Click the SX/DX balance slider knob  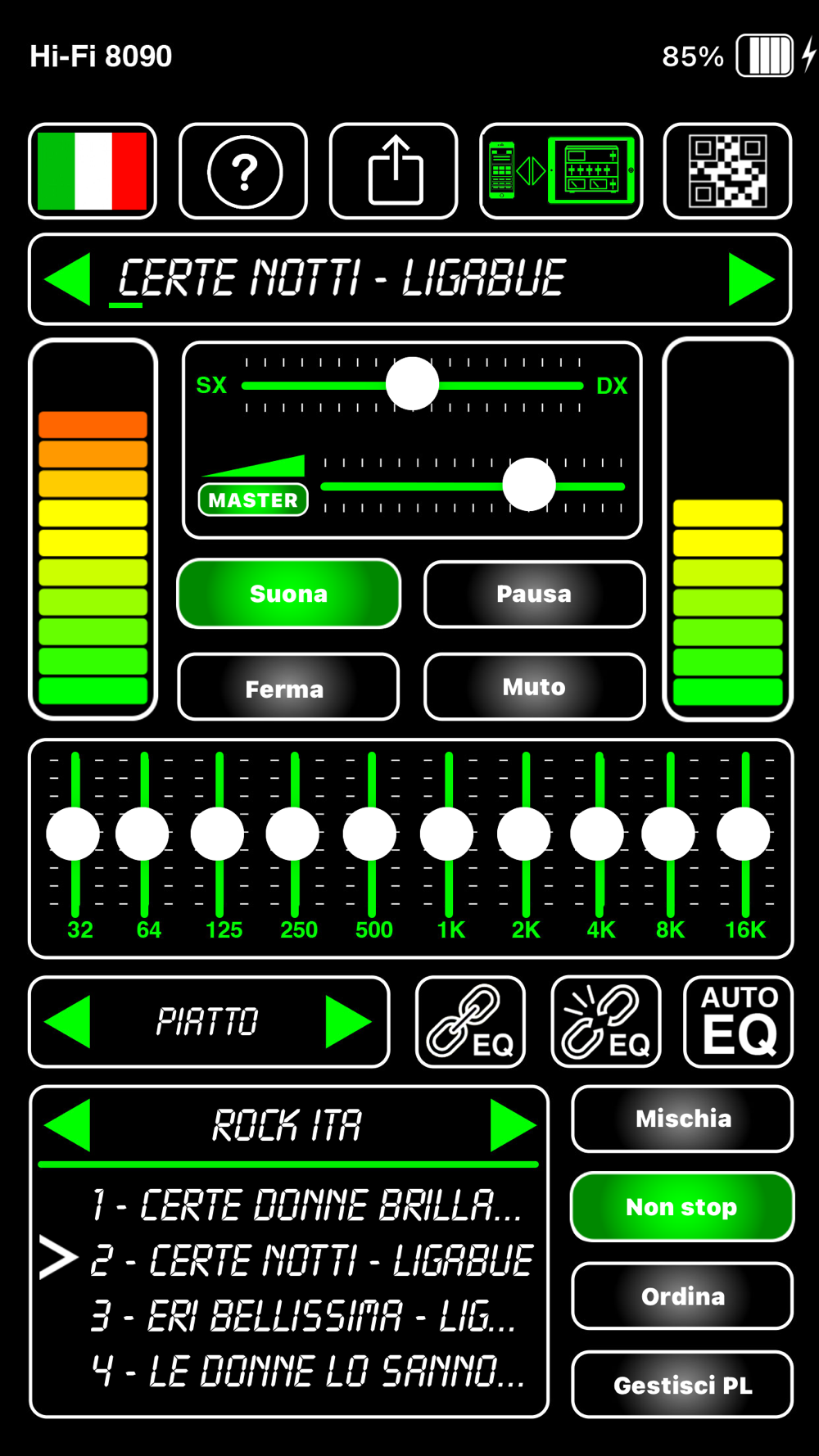tap(412, 384)
